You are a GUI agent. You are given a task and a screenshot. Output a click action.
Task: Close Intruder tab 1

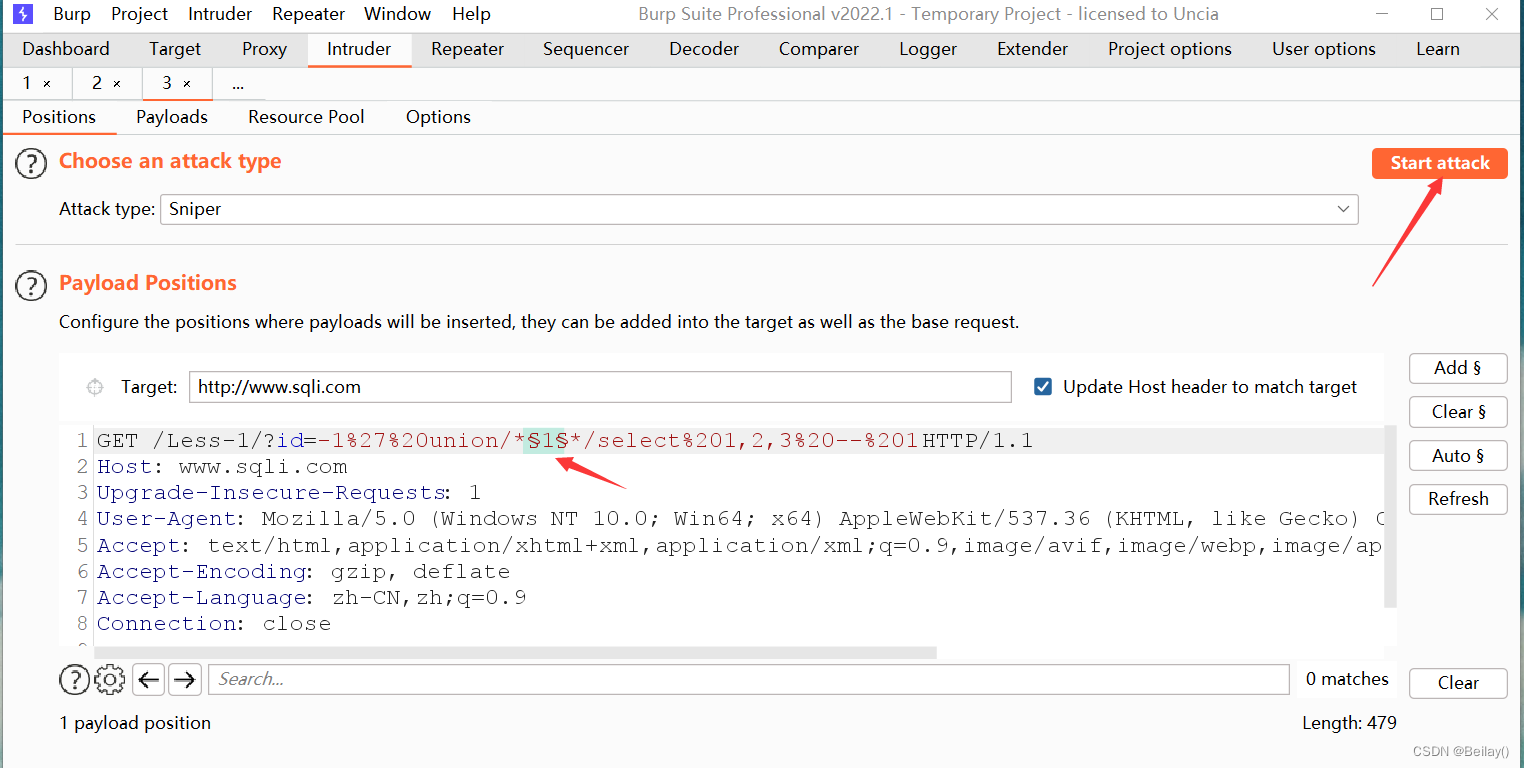tap(47, 84)
